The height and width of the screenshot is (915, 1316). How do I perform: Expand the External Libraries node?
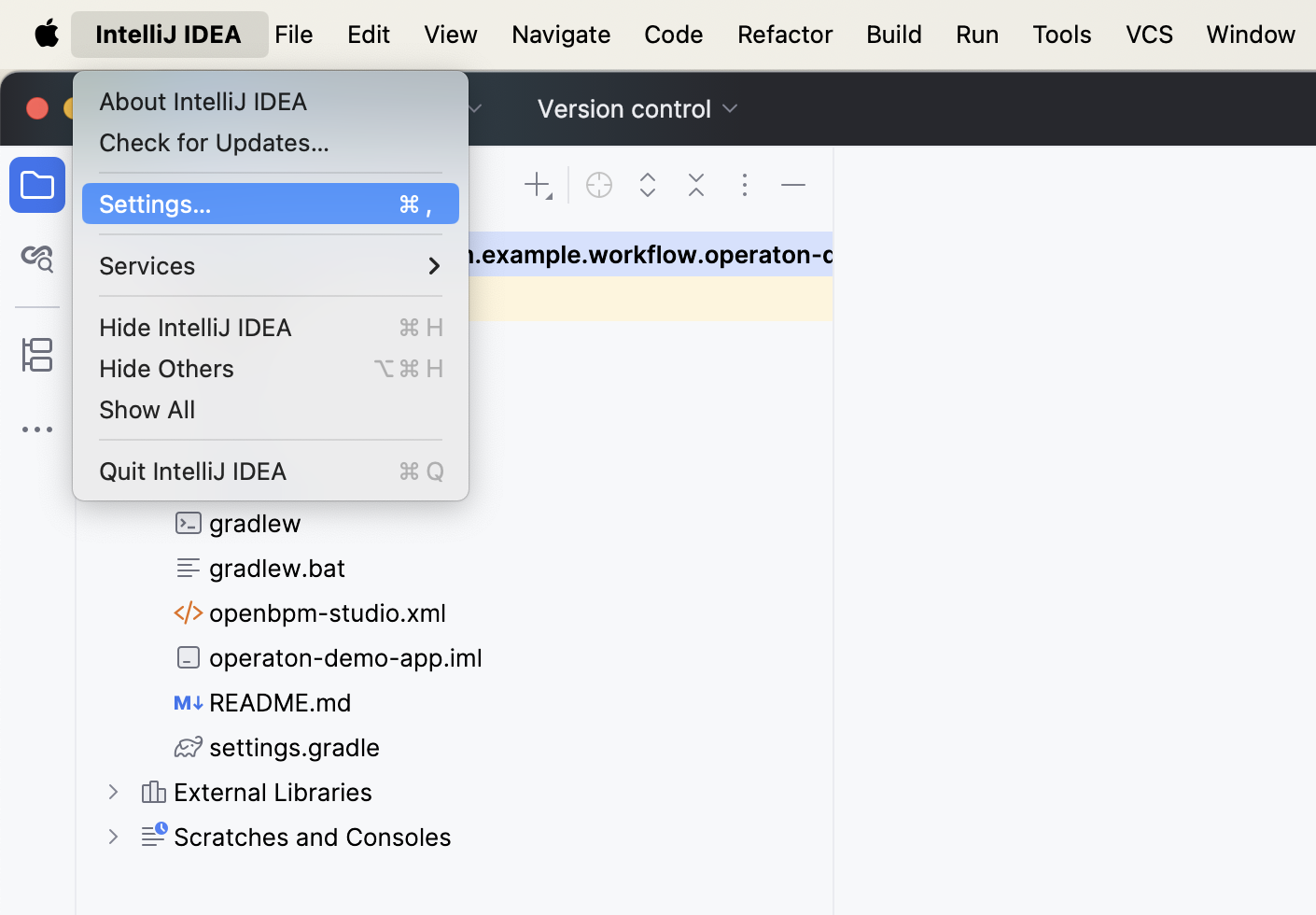point(113,792)
